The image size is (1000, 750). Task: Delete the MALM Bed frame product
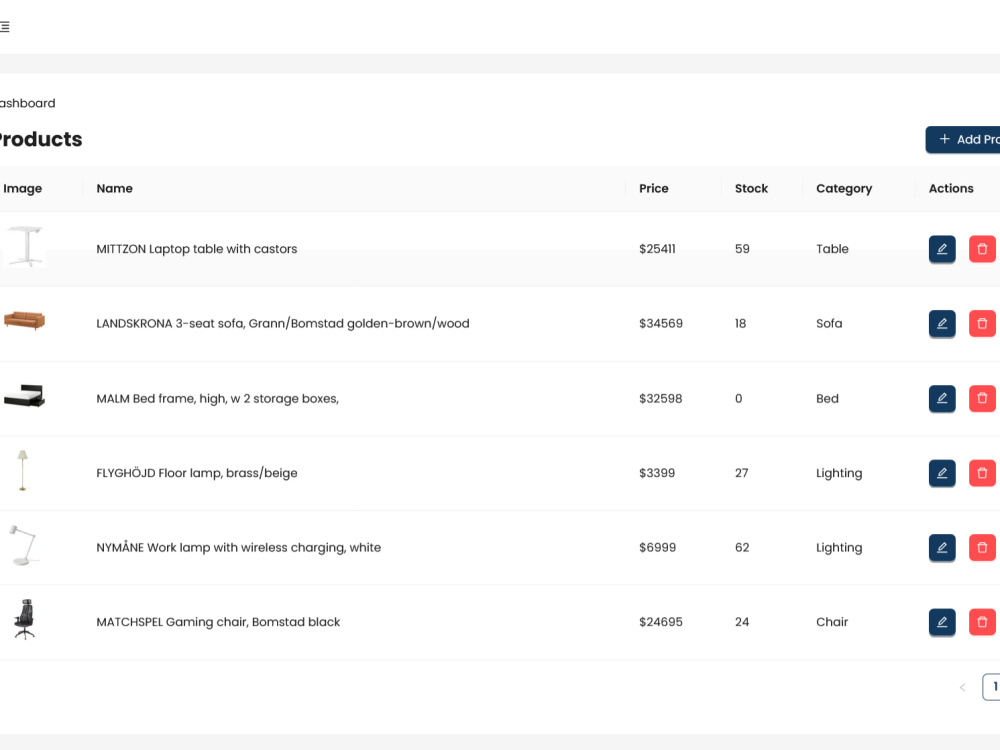(x=982, y=399)
